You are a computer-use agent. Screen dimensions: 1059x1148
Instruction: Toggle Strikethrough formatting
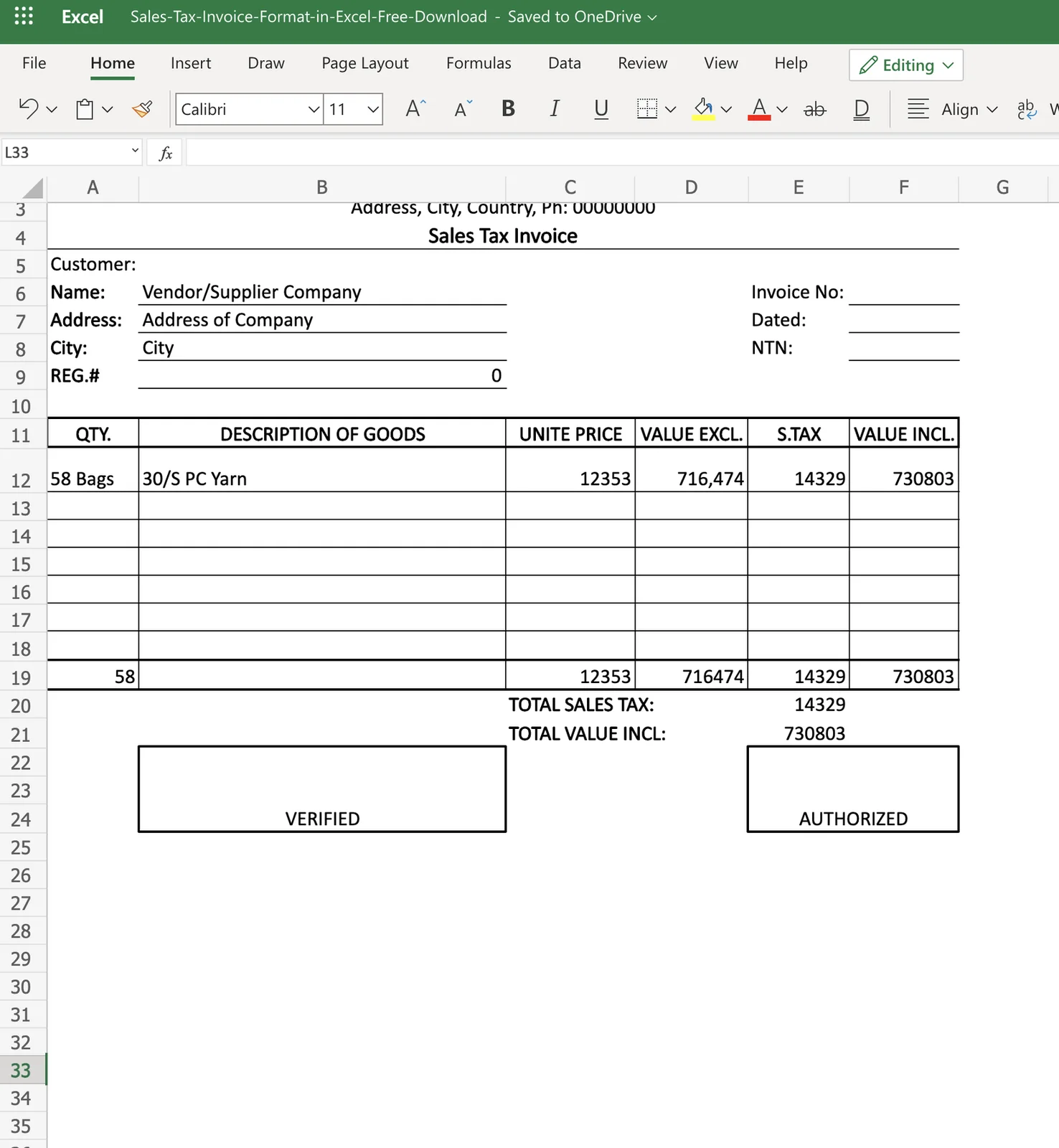(x=815, y=109)
